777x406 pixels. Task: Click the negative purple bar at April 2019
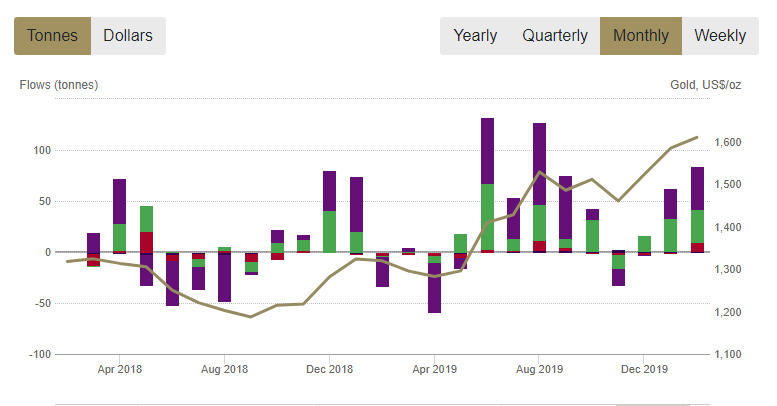tap(434, 288)
